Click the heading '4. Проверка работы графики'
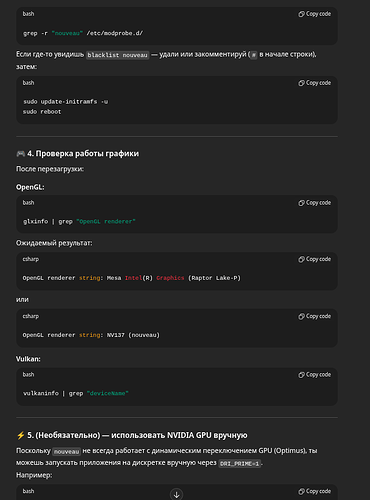The width and height of the screenshot is (370, 500). coord(83,154)
